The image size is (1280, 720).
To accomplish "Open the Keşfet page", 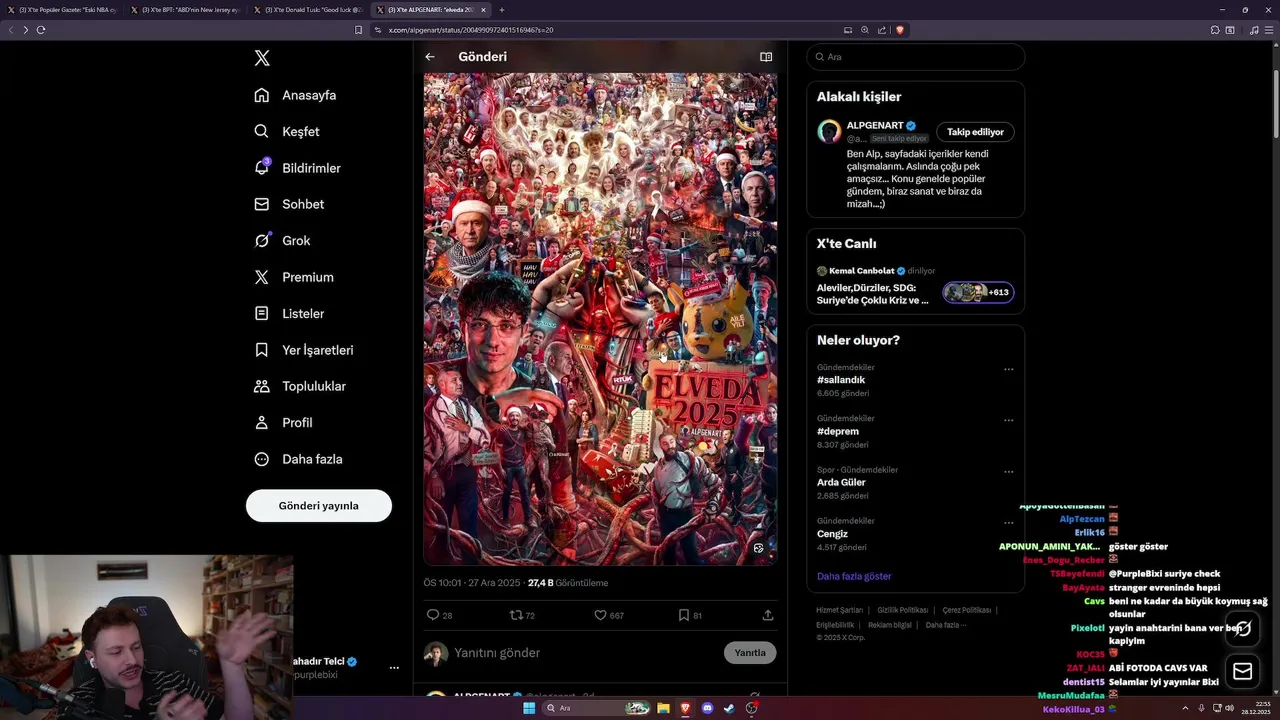I will pyautogui.click(x=287, y=131).
